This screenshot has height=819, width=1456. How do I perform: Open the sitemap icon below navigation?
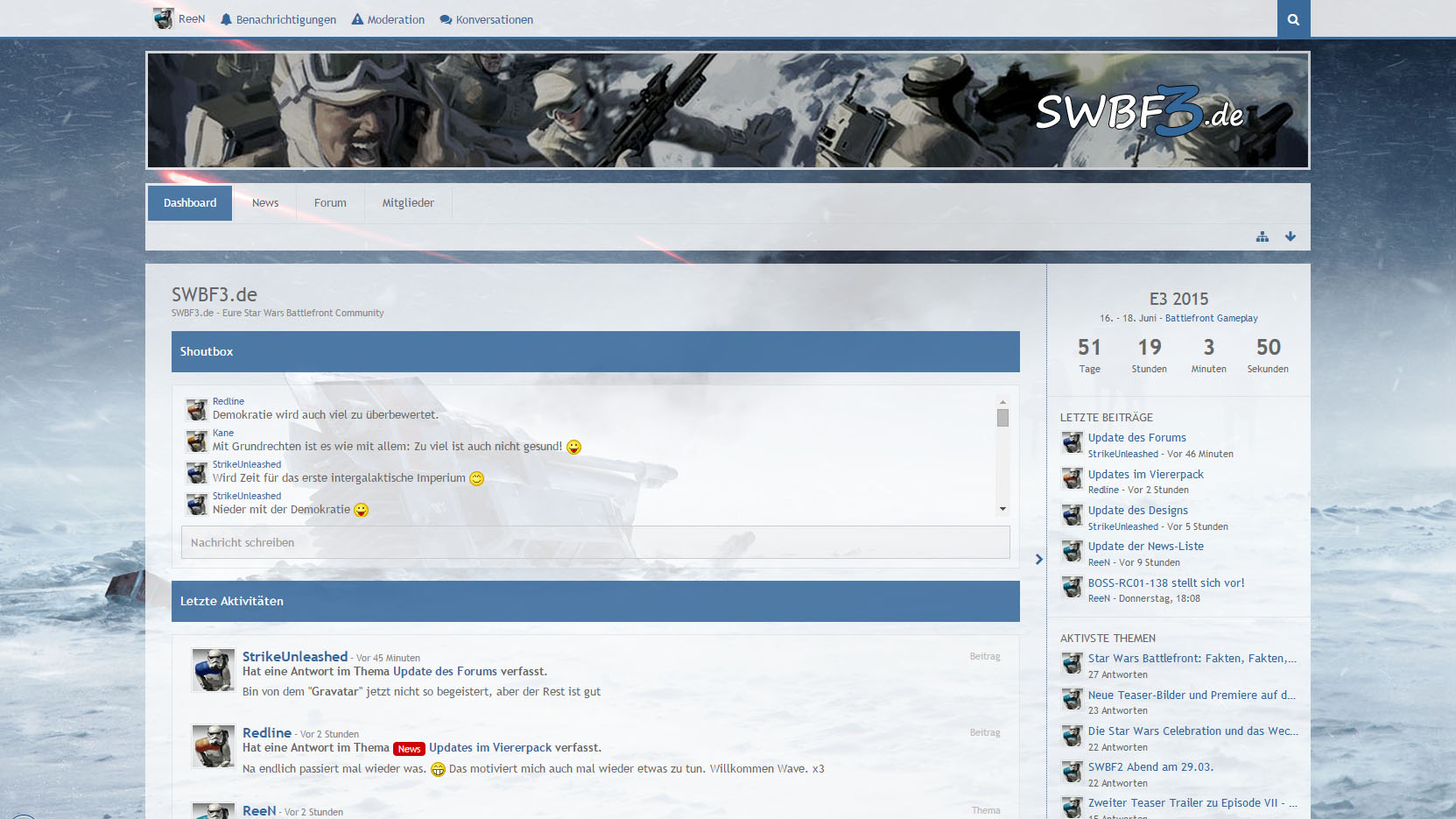click(x=1263, y=237)
